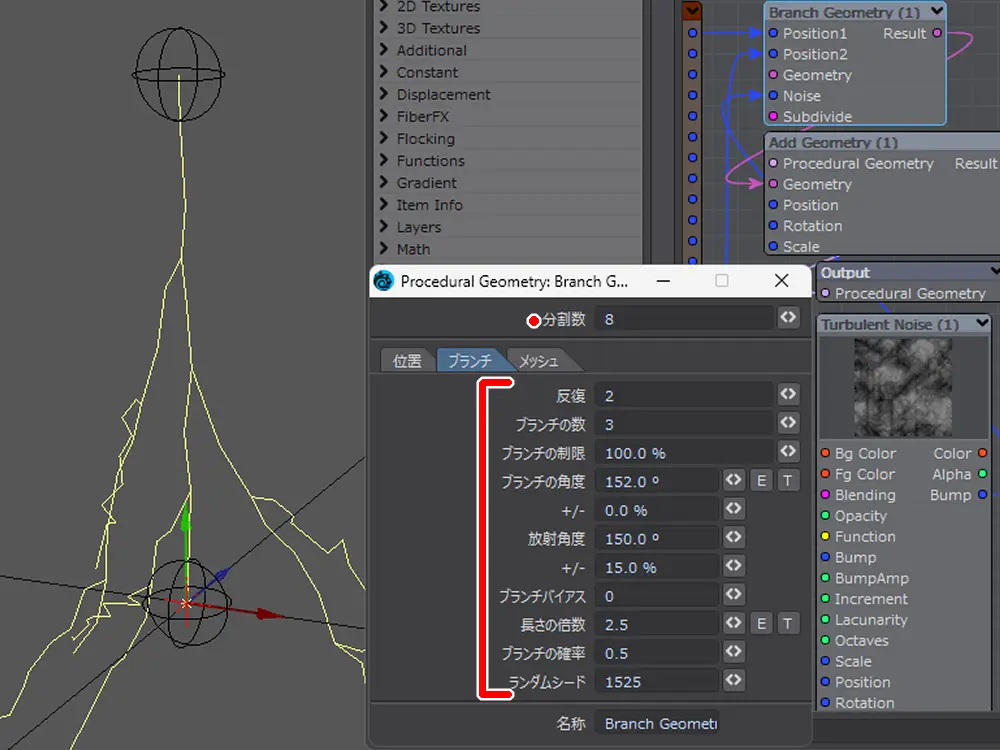The image size is (1000, 750).
Task: Click the T texture button for ブランチの角度
Action: click(x=788, y=481)
